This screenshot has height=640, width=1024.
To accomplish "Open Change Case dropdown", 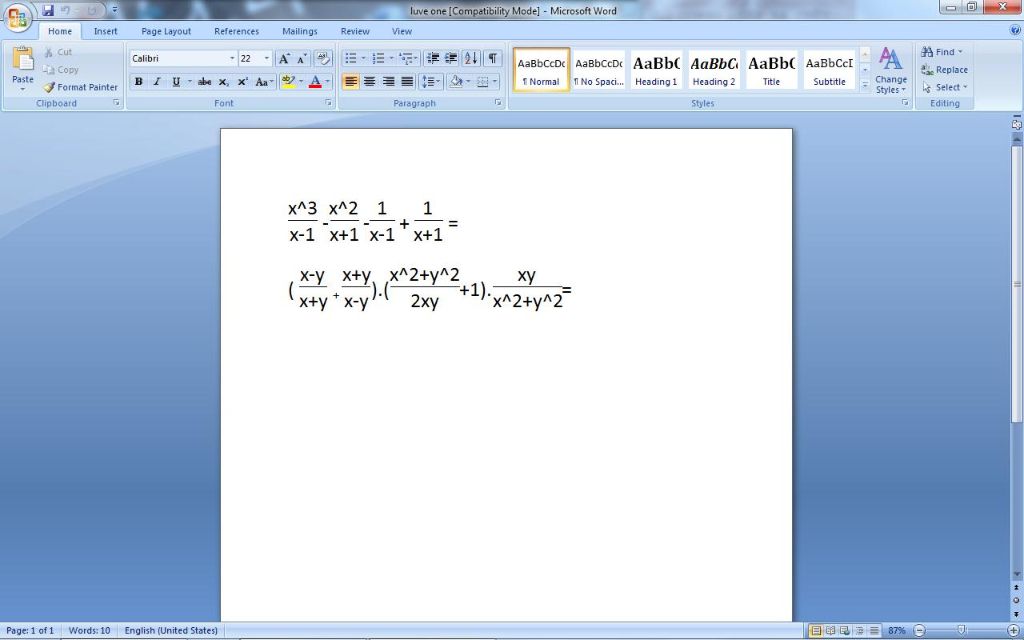I will point(263,82).
